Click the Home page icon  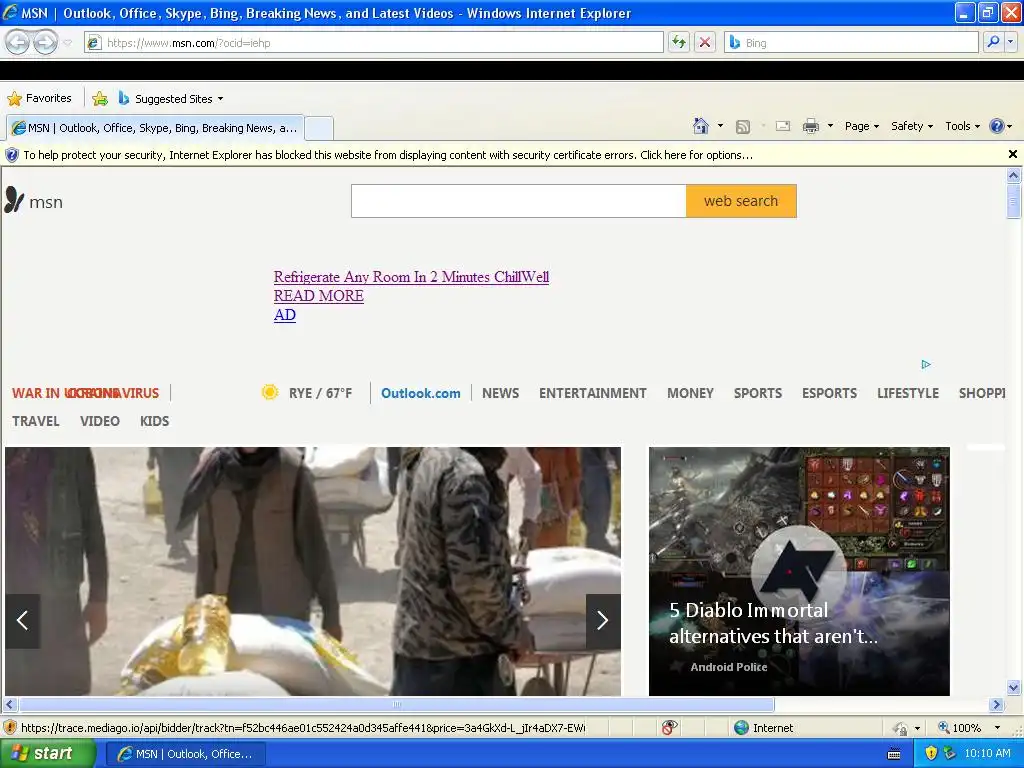[x=701, y=126]
